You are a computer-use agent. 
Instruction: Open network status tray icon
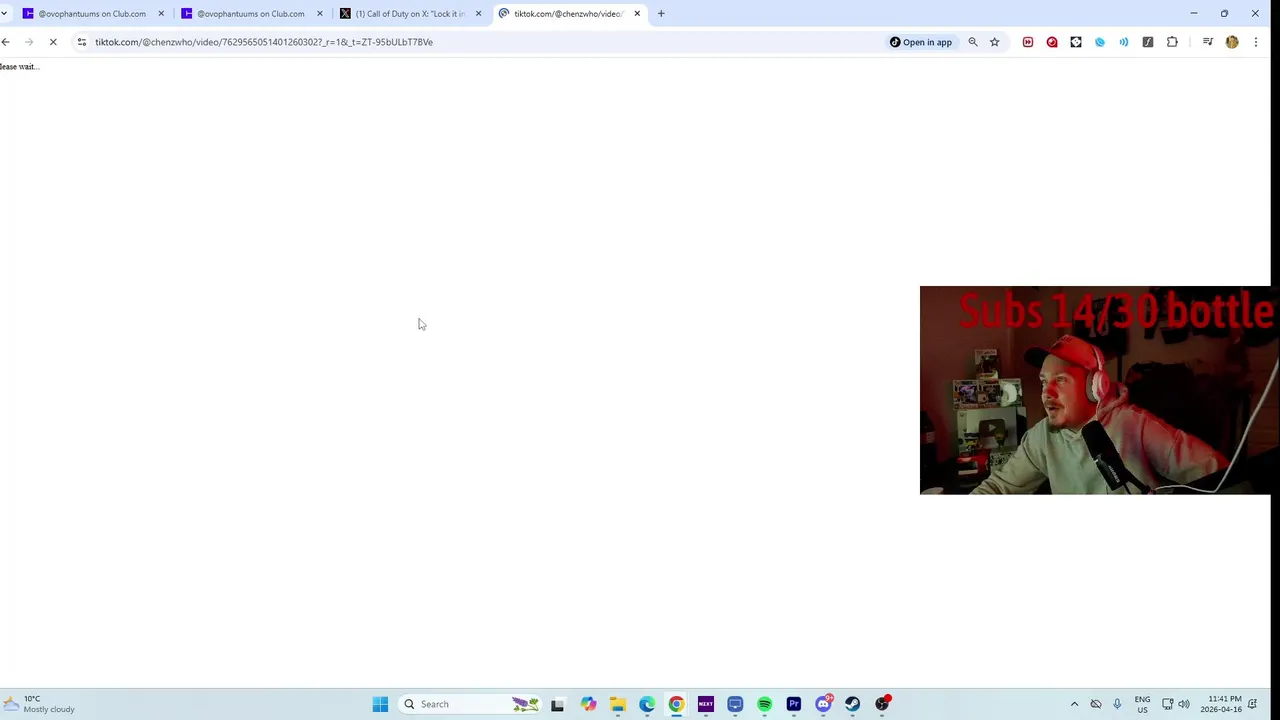[x=1167, y=704]
